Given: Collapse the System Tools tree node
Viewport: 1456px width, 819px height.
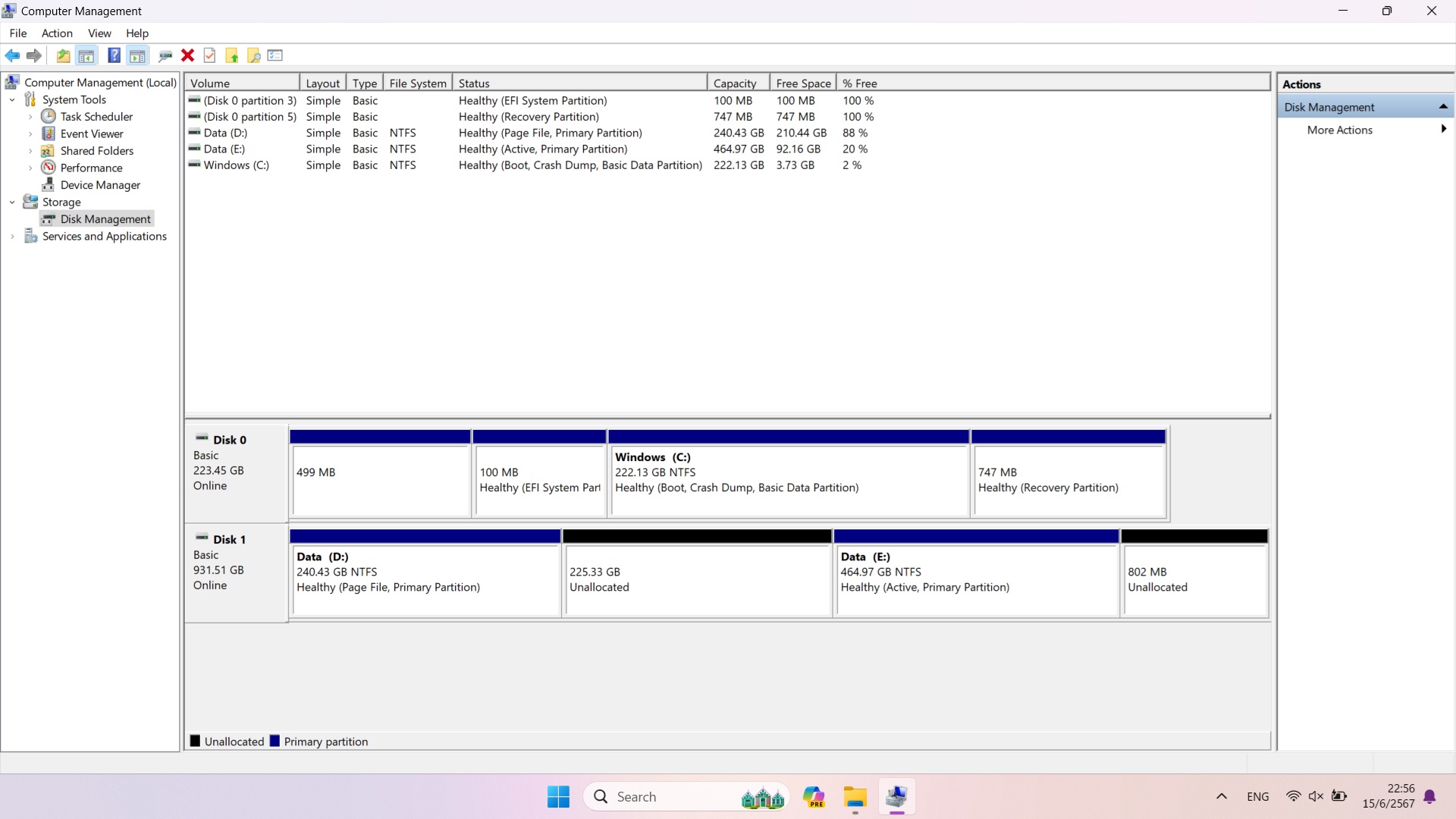Looking at the screenshot, I should [12, 99].
